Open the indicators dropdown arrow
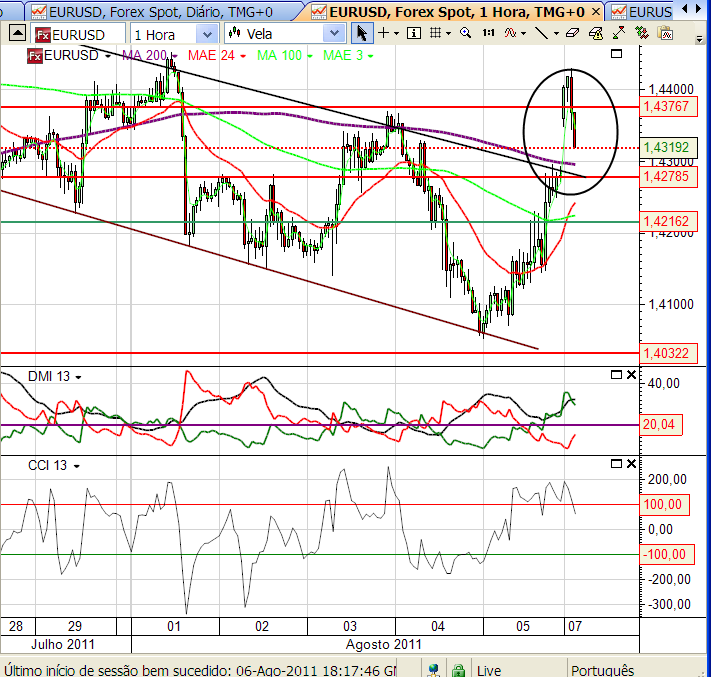Screen dimensions: 711x677 coord(524,34)
